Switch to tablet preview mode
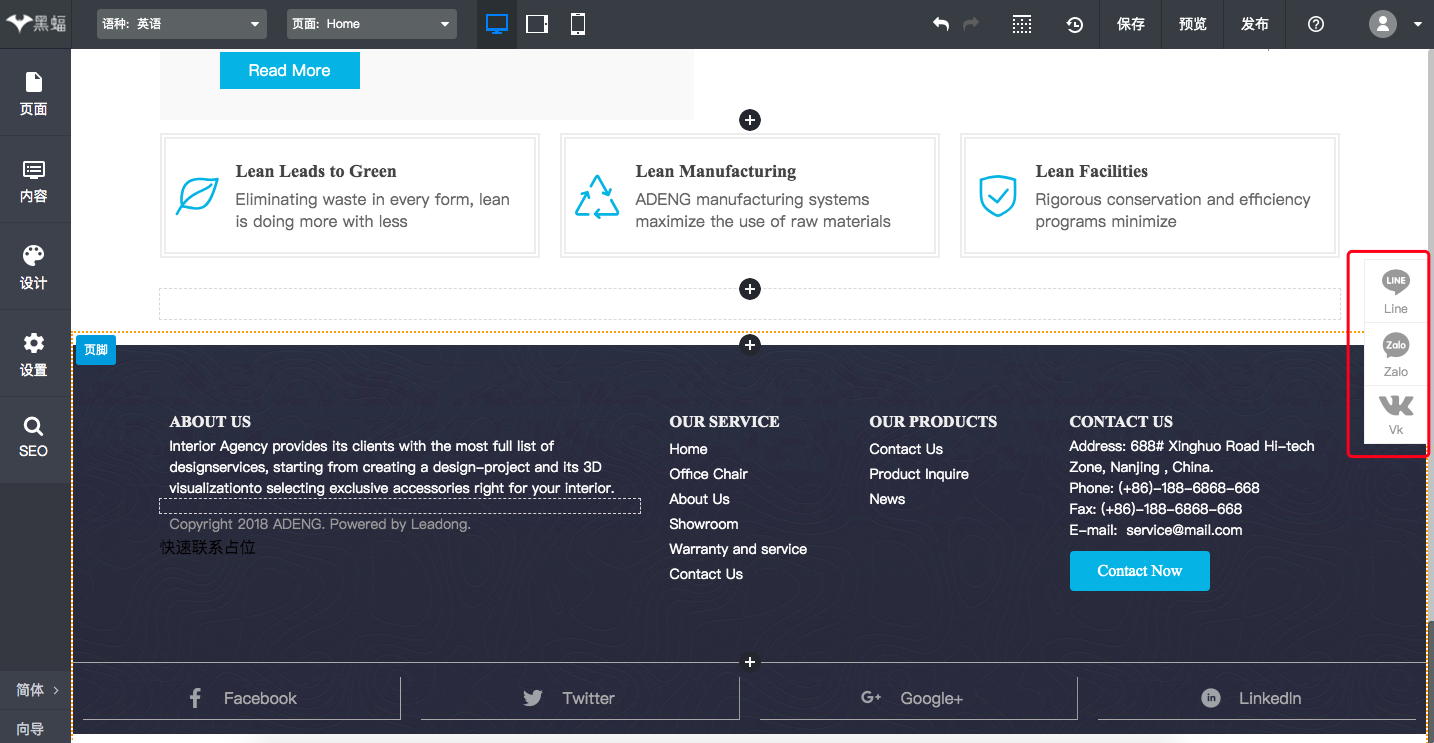Viewport: 1434px width, 743px height. tap(537, 24)
